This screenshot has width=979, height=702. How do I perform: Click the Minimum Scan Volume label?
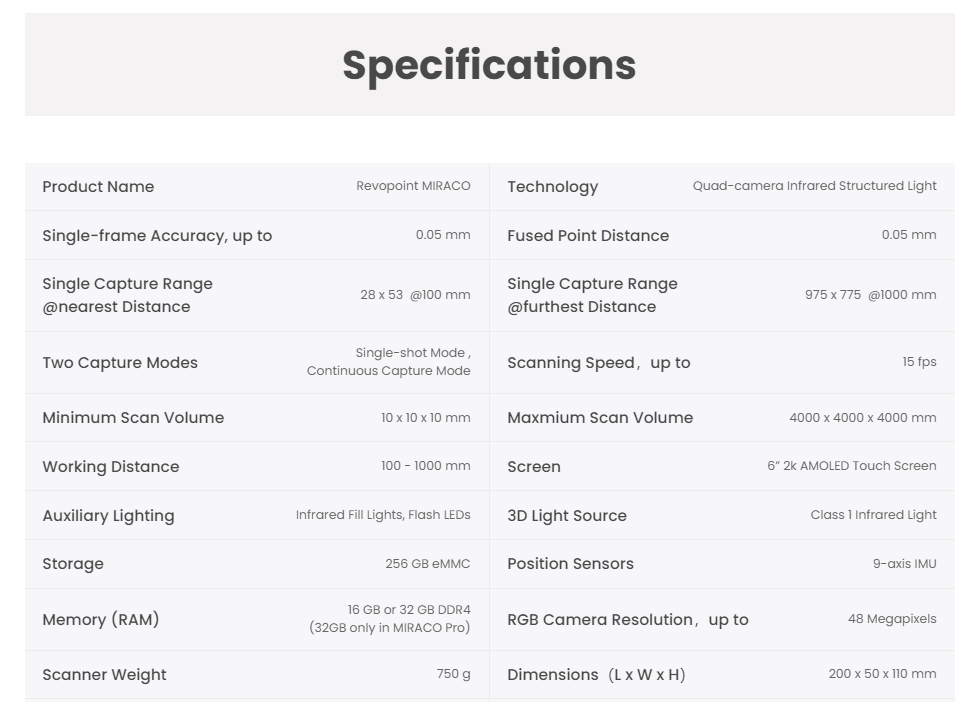pyautogui.click(x=133, y=418)
